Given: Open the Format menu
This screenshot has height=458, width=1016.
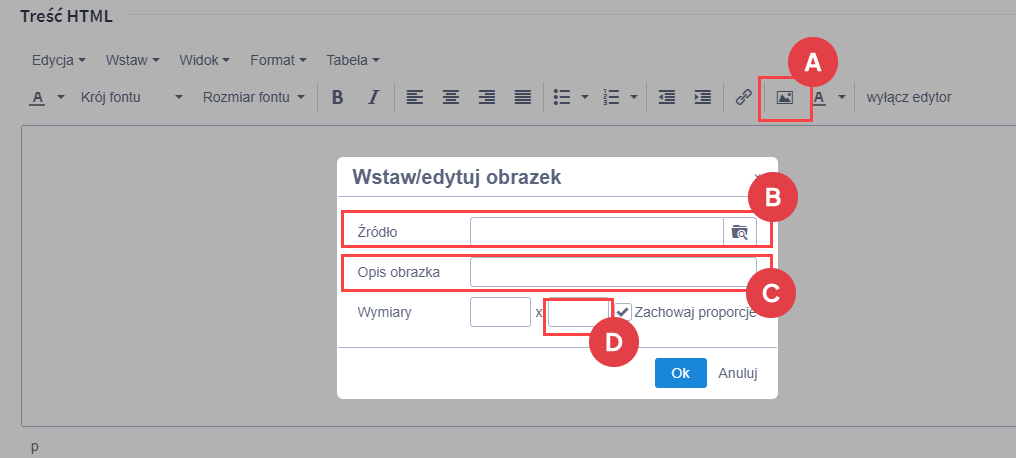Looking at the screenshot, I should click(279, 60).
